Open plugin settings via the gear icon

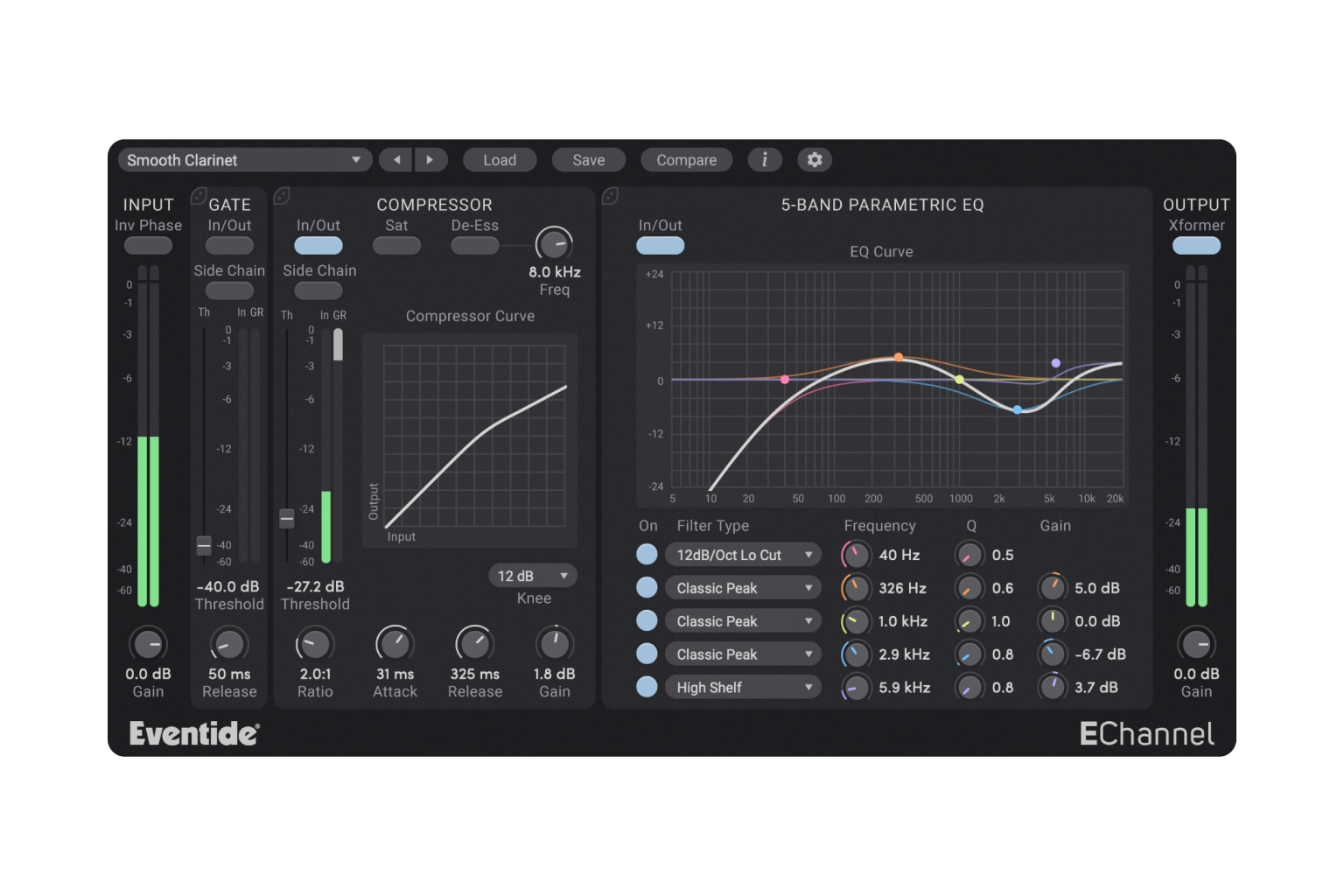point(814,159)
